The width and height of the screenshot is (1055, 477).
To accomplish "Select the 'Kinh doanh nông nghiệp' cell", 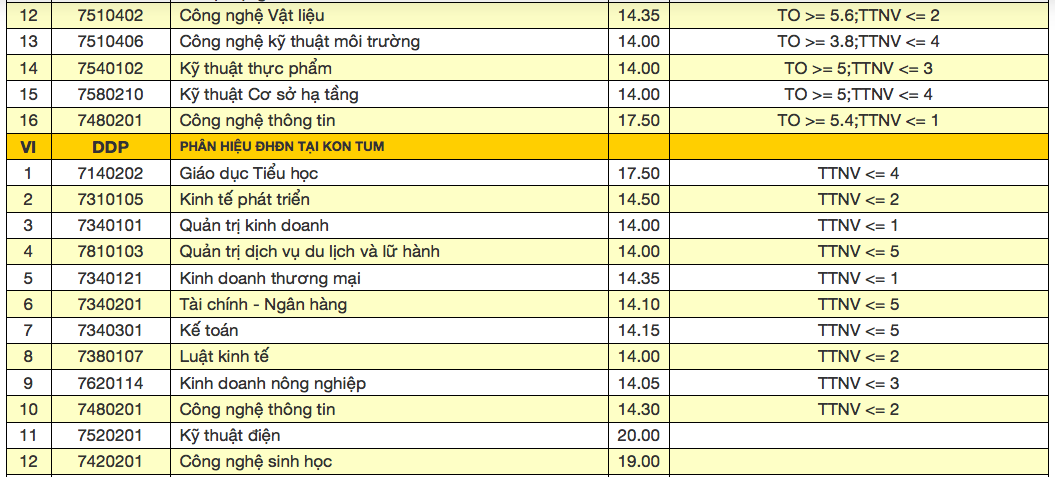I will (x=272, y=383).
